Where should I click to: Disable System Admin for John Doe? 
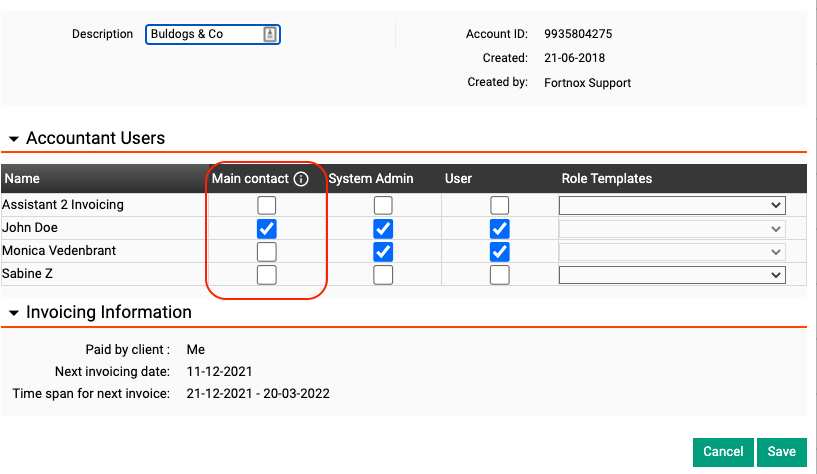pyautogui.click(x=383, y=229)
